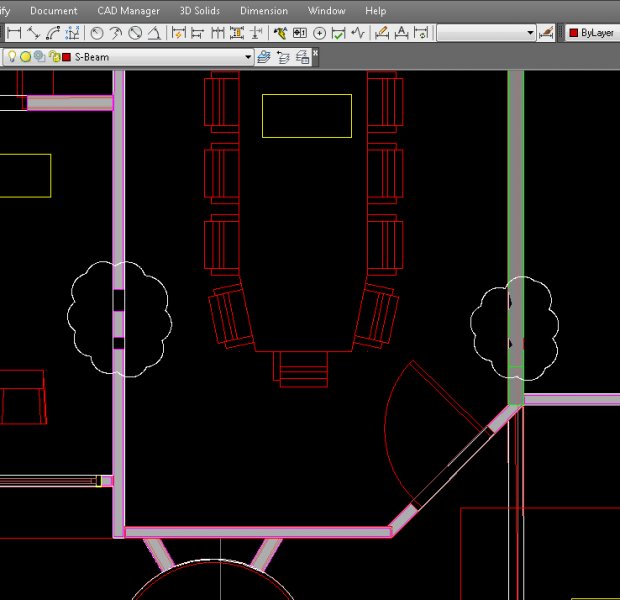Screen dimensions: 620x600
Task: Select the Aligned dimension tool
Action: 33,33
